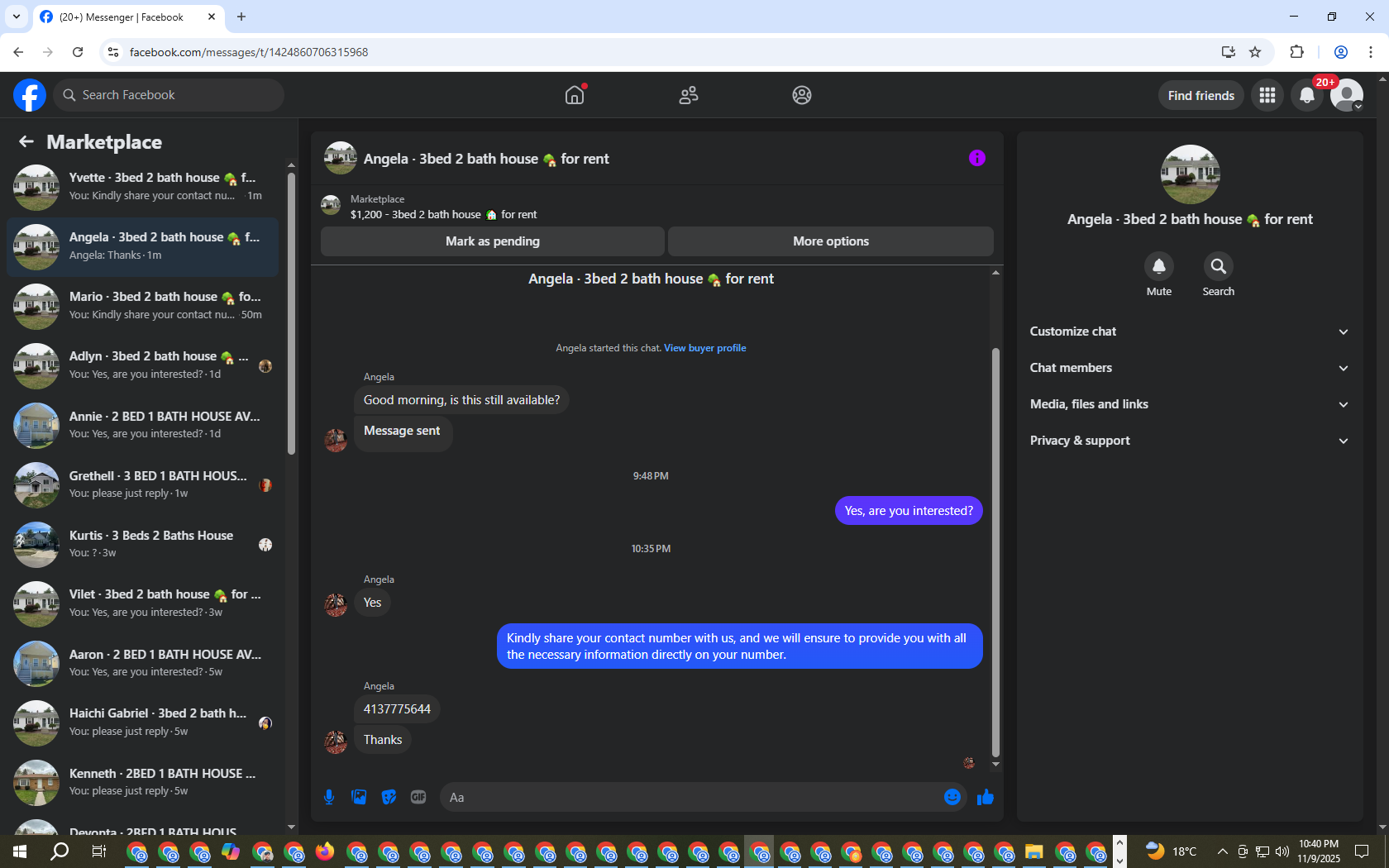Open Haichi Gabriel's chat conversation
This screenshot has height=868, width=1389.
[143, 723]
